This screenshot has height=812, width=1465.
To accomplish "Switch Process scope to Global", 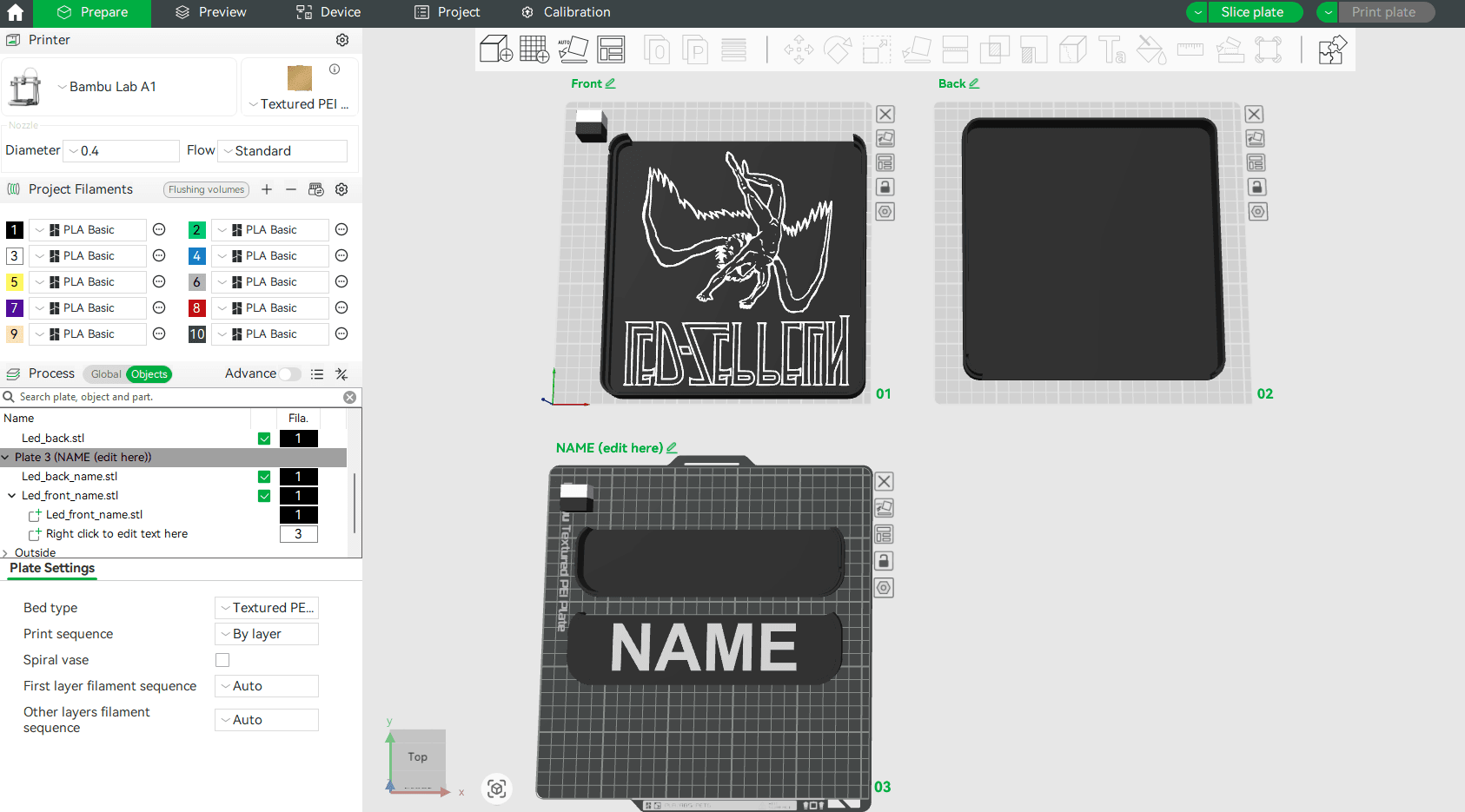I will pyautogui.click(x=105, y=374).
